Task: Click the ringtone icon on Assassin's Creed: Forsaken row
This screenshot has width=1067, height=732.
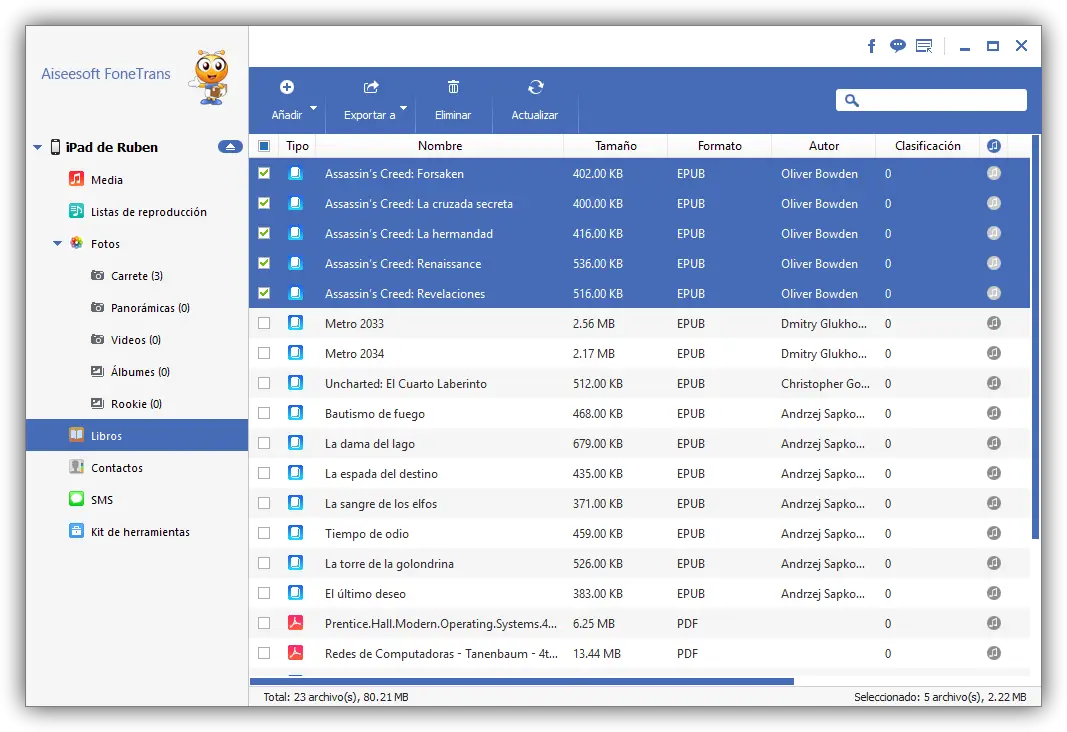Action: click(x=994, y=173)
